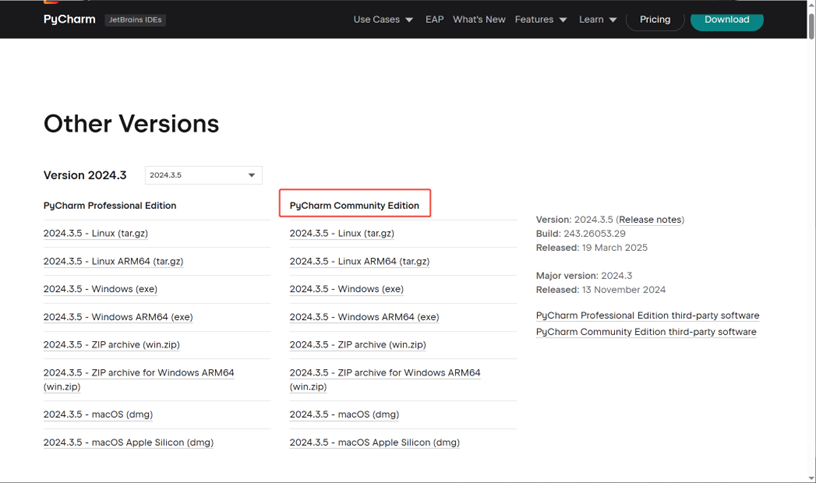Open the Release notes link

(x=650, y=219)
